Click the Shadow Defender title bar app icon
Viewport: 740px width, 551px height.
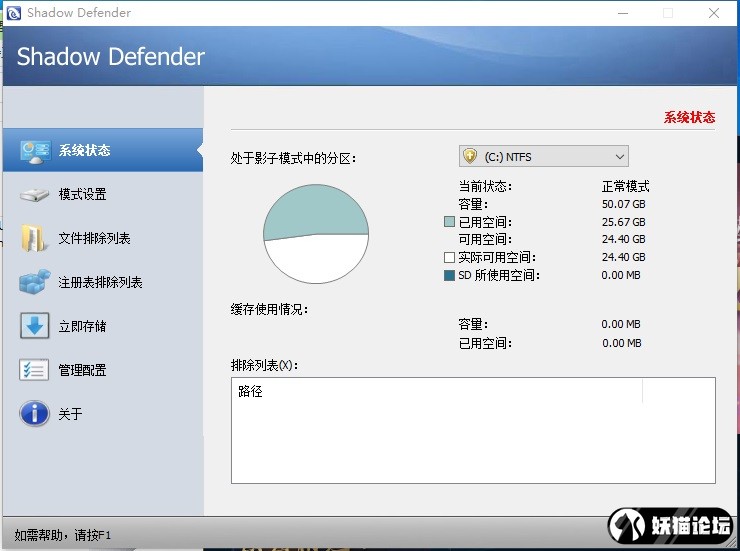click(x=14, y=13)
